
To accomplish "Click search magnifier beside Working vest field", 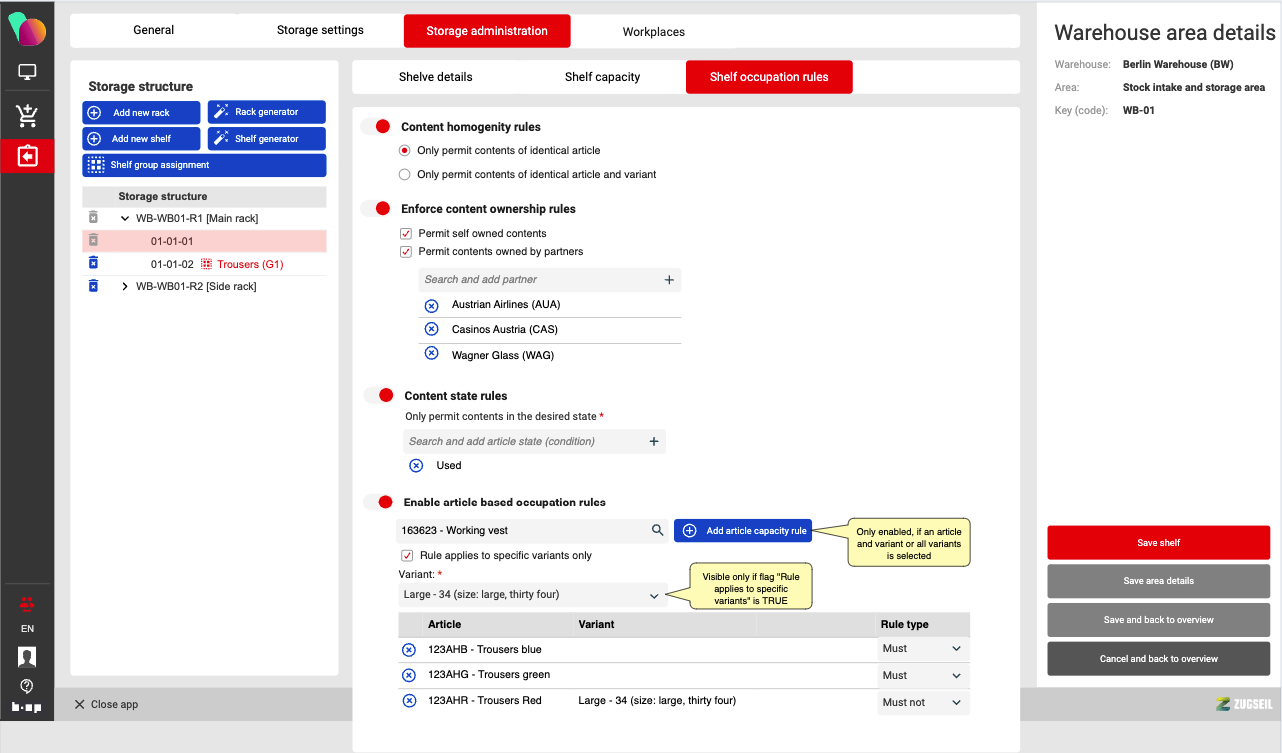I will [657, 531].
